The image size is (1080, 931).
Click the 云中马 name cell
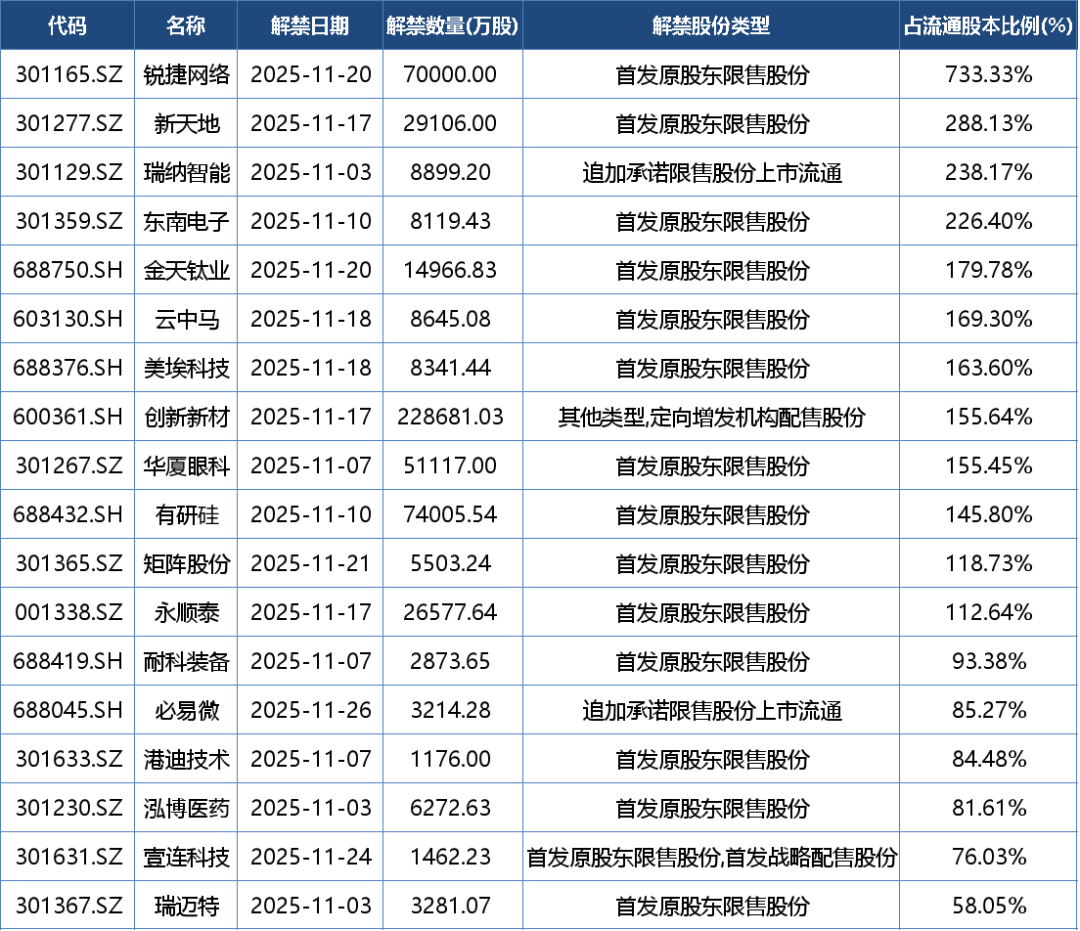tap(186, 319)
